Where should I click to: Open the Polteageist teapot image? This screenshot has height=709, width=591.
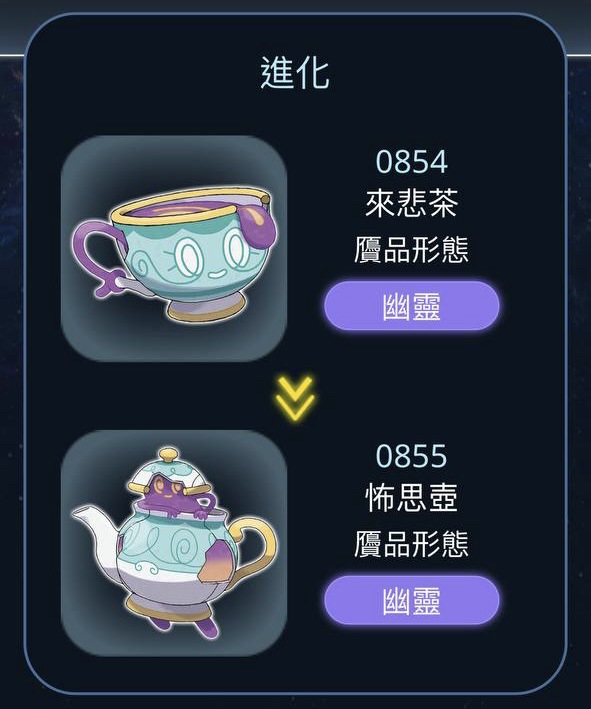[x=174, y=543]
